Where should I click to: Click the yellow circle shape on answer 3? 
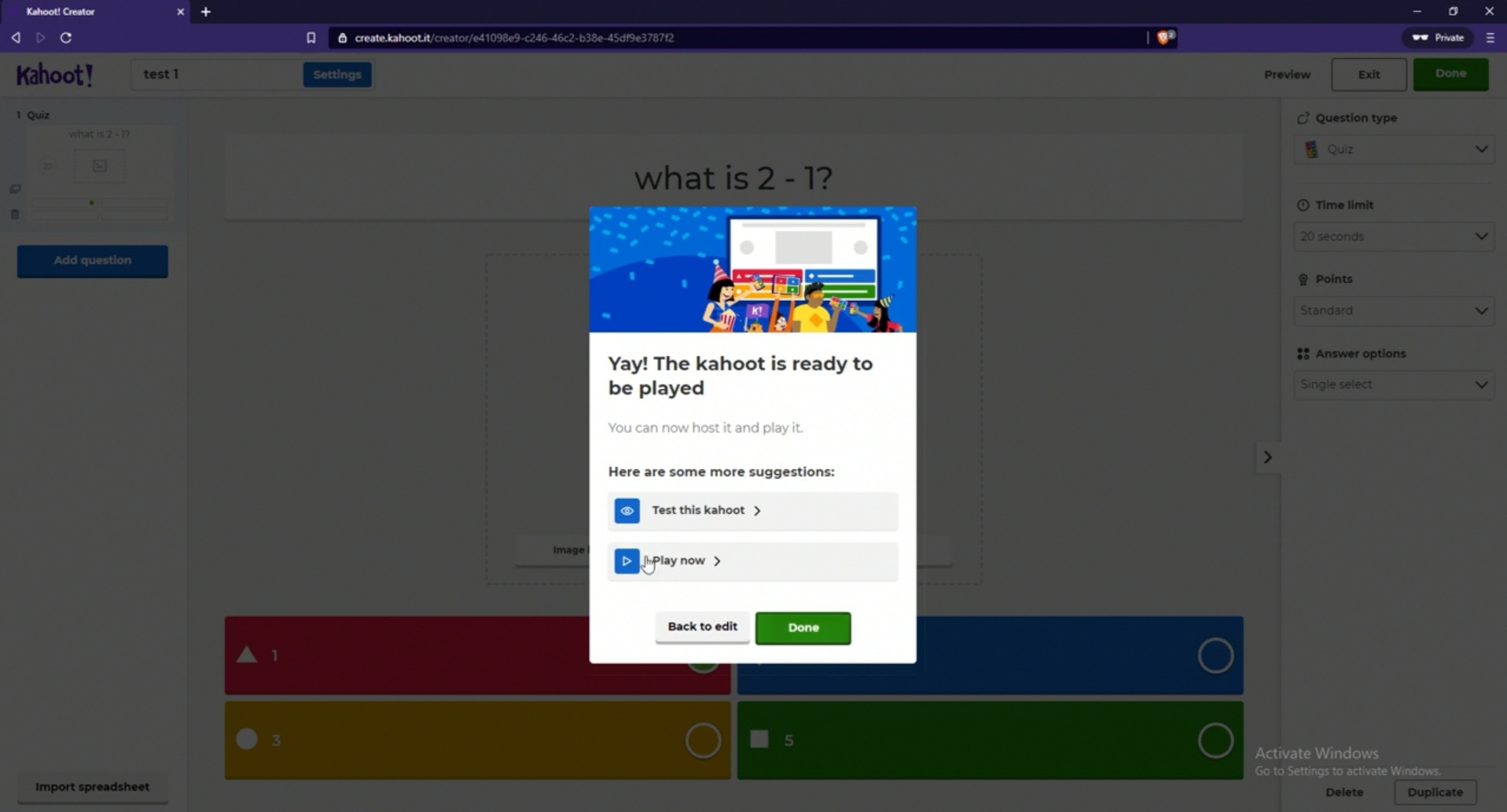[247, 739]
